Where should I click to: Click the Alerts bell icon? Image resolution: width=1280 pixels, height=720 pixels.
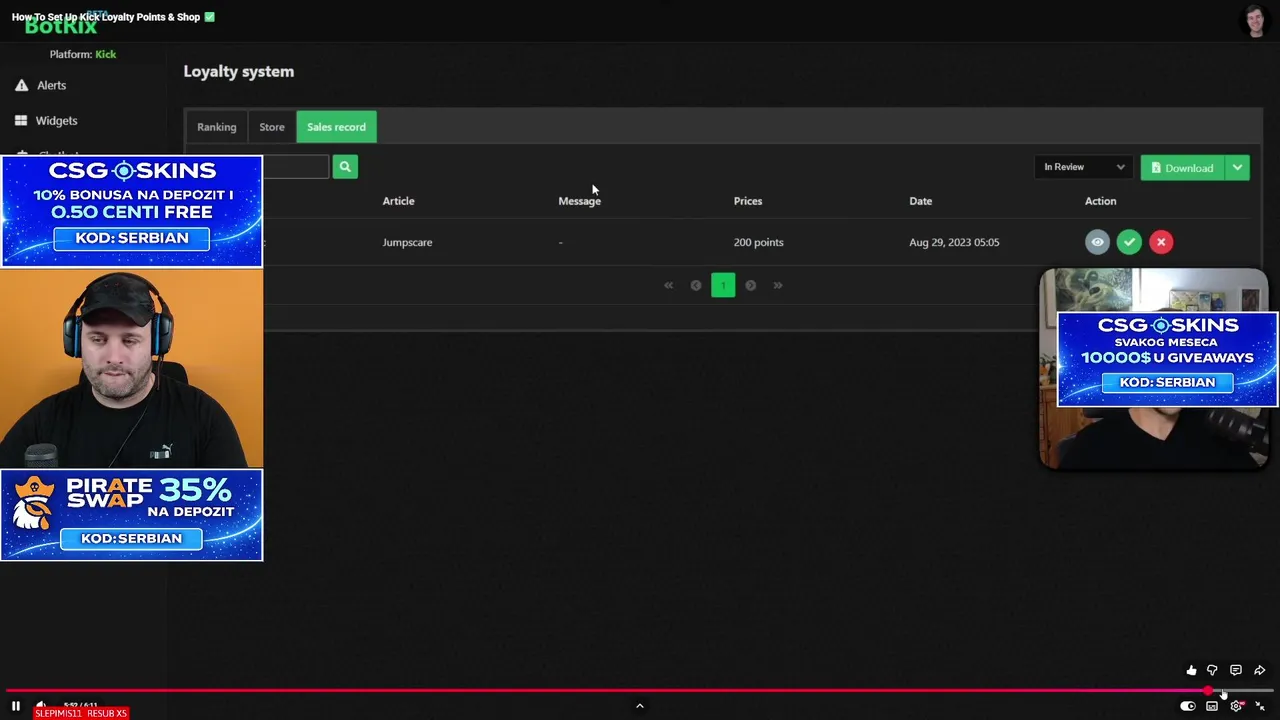21,85
